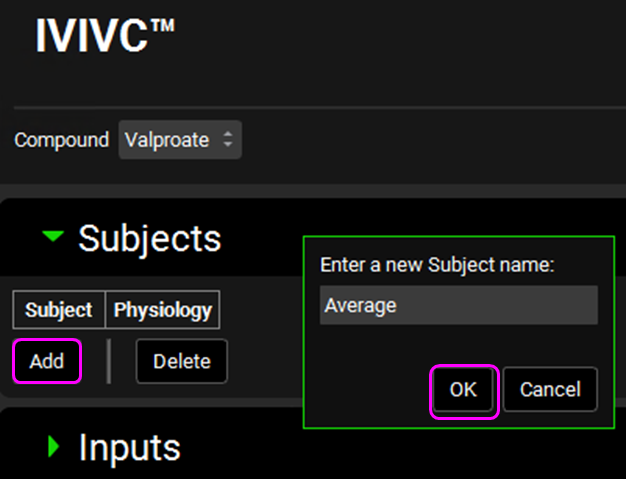626x479 pixels.
Task: Click the empty dialog area beside OK
Action: pos(370,390)
